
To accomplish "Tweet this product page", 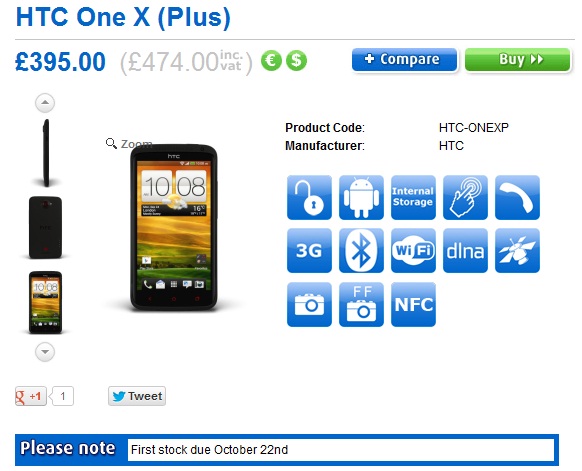I will pyautogui.click(x=137, y=396).
